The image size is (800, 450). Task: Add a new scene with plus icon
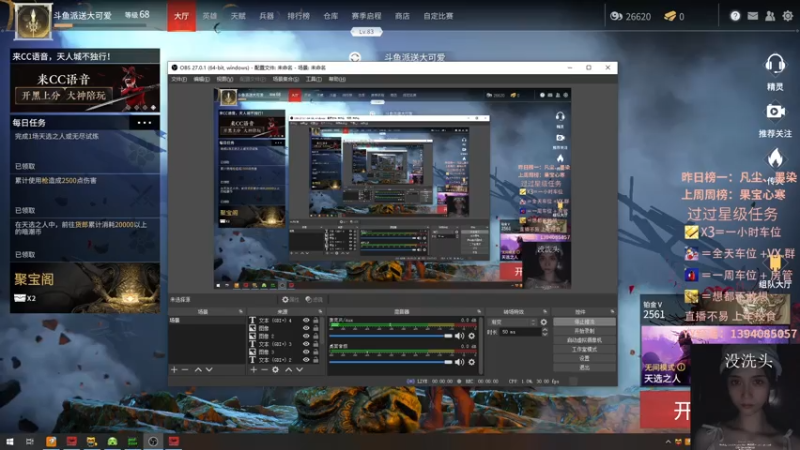[x=174, y=369]
